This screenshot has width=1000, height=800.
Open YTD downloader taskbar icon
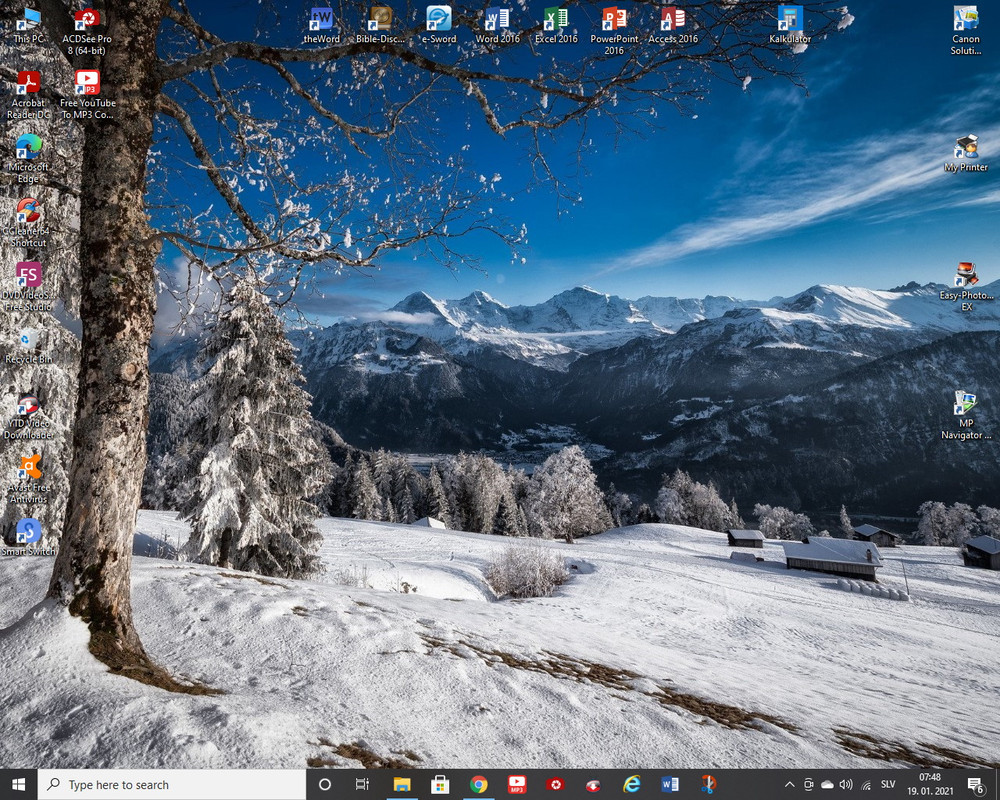tap(593, 785)
